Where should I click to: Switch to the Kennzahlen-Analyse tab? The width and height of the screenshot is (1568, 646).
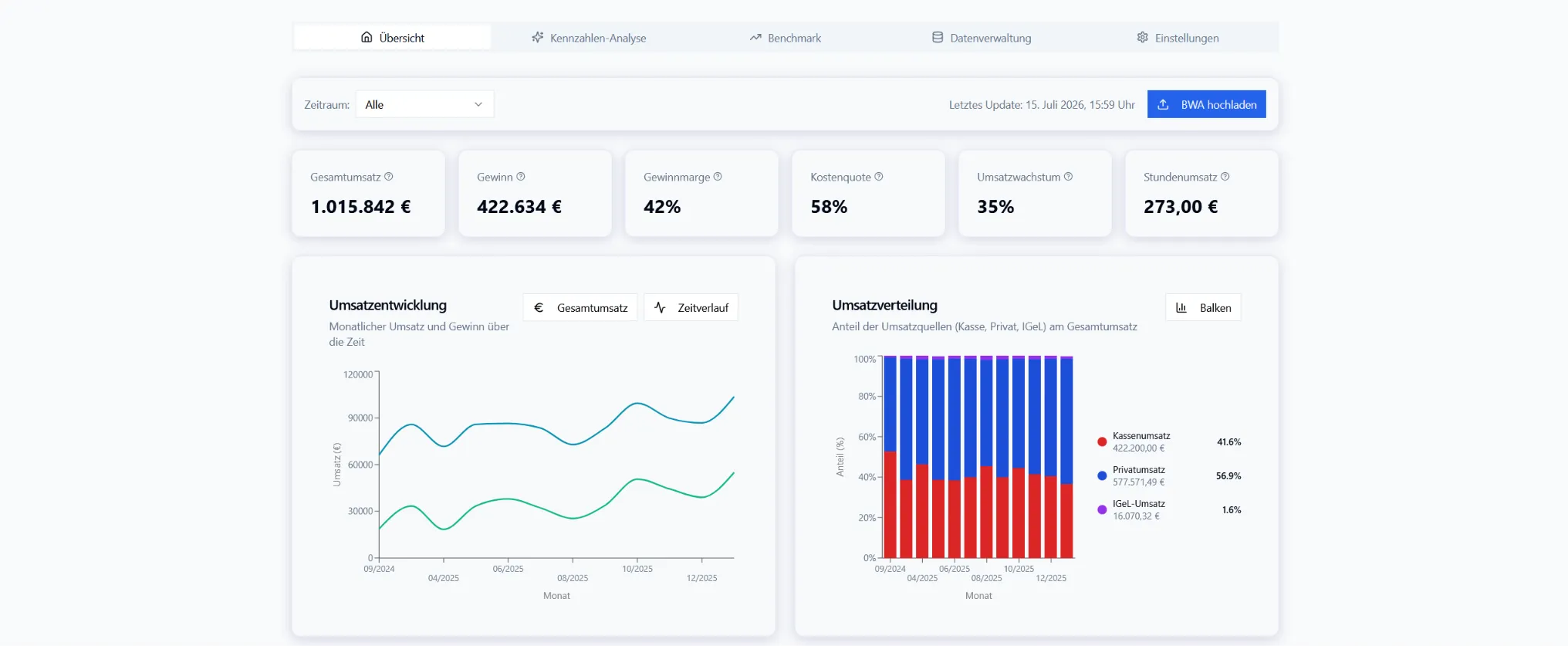tap(589, 37)
